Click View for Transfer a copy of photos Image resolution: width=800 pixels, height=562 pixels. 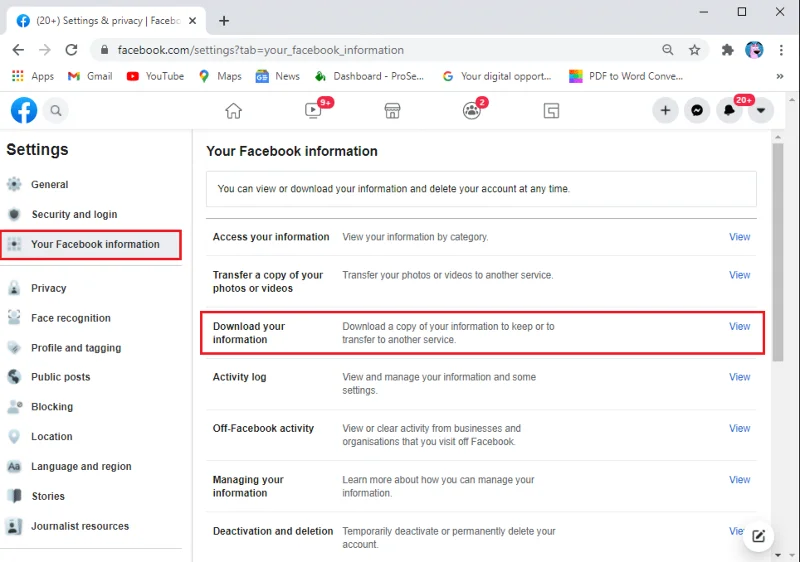tap(739, 275)
